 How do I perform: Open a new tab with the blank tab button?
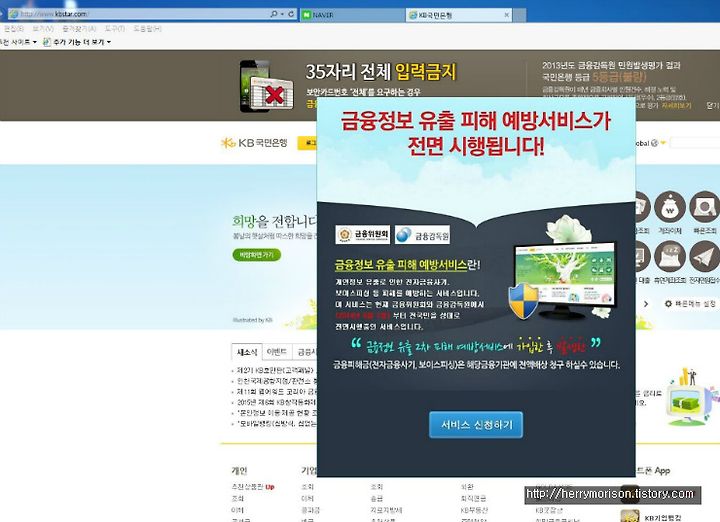point(519,15)
